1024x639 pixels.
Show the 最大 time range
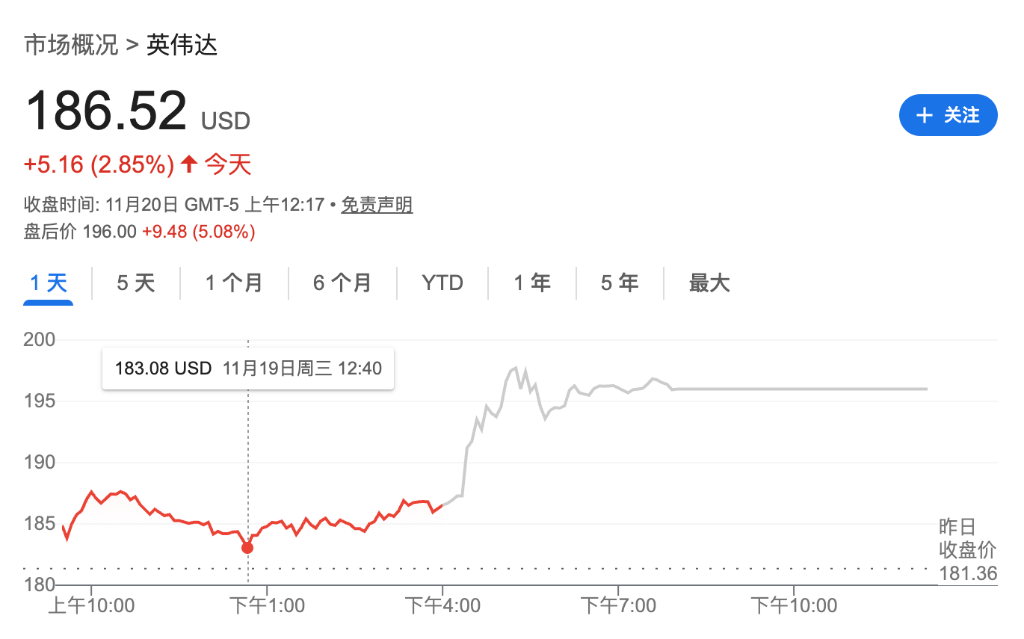tap(709, 283)
